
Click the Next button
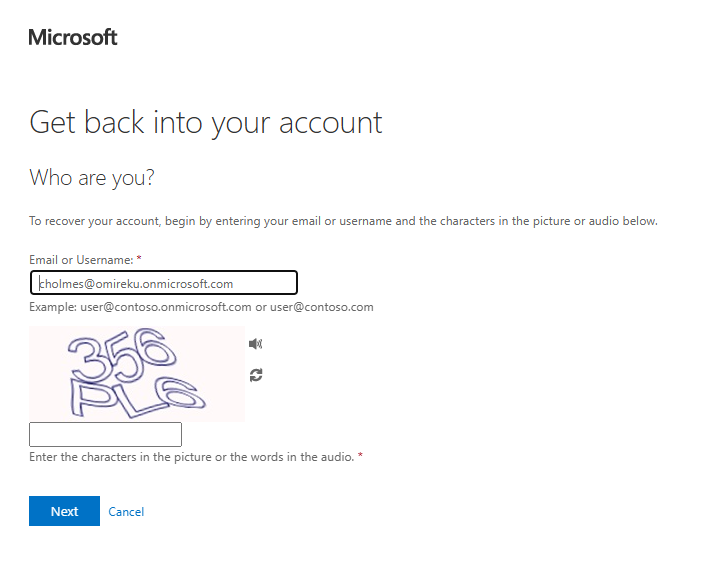(x=64, y=511)
